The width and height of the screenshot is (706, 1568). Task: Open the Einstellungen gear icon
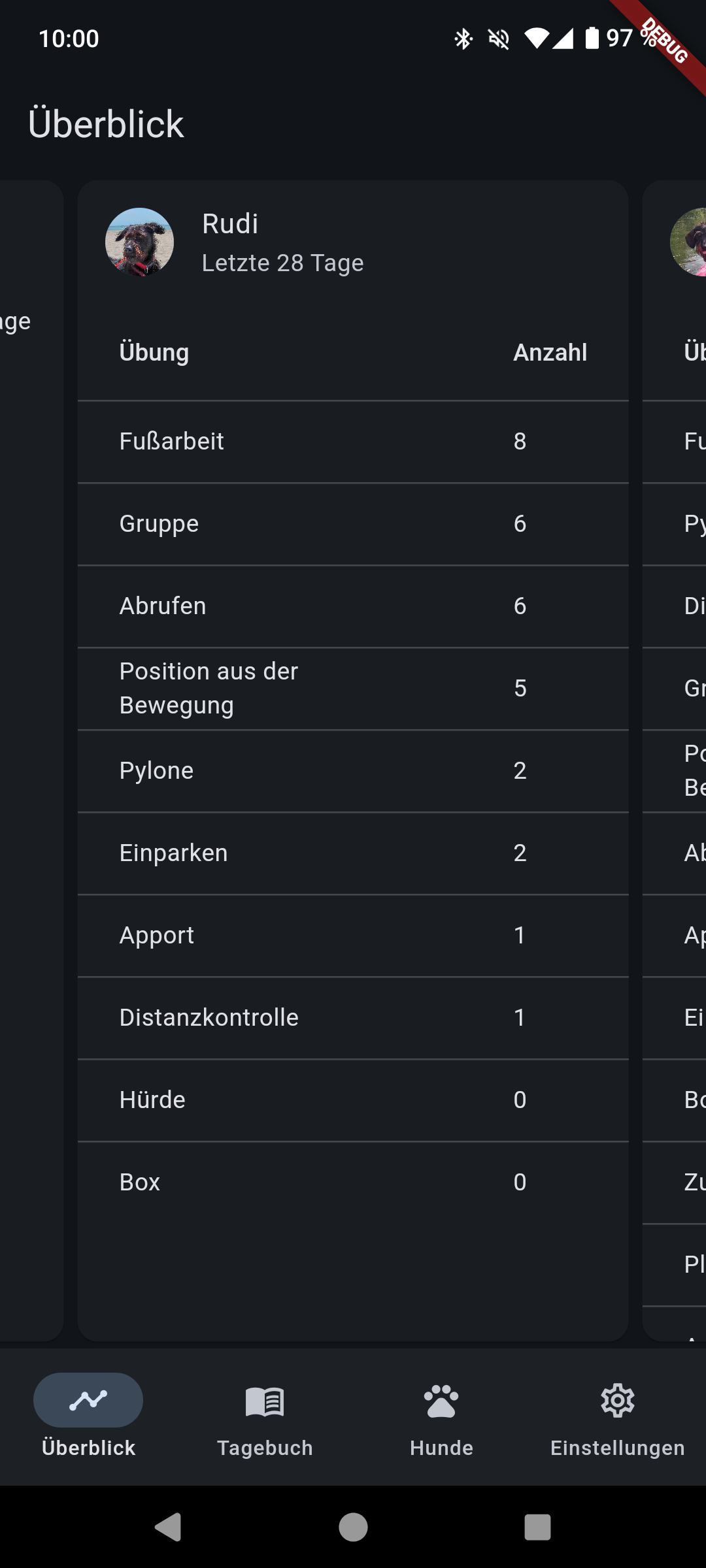click(x=618, y=1401)
